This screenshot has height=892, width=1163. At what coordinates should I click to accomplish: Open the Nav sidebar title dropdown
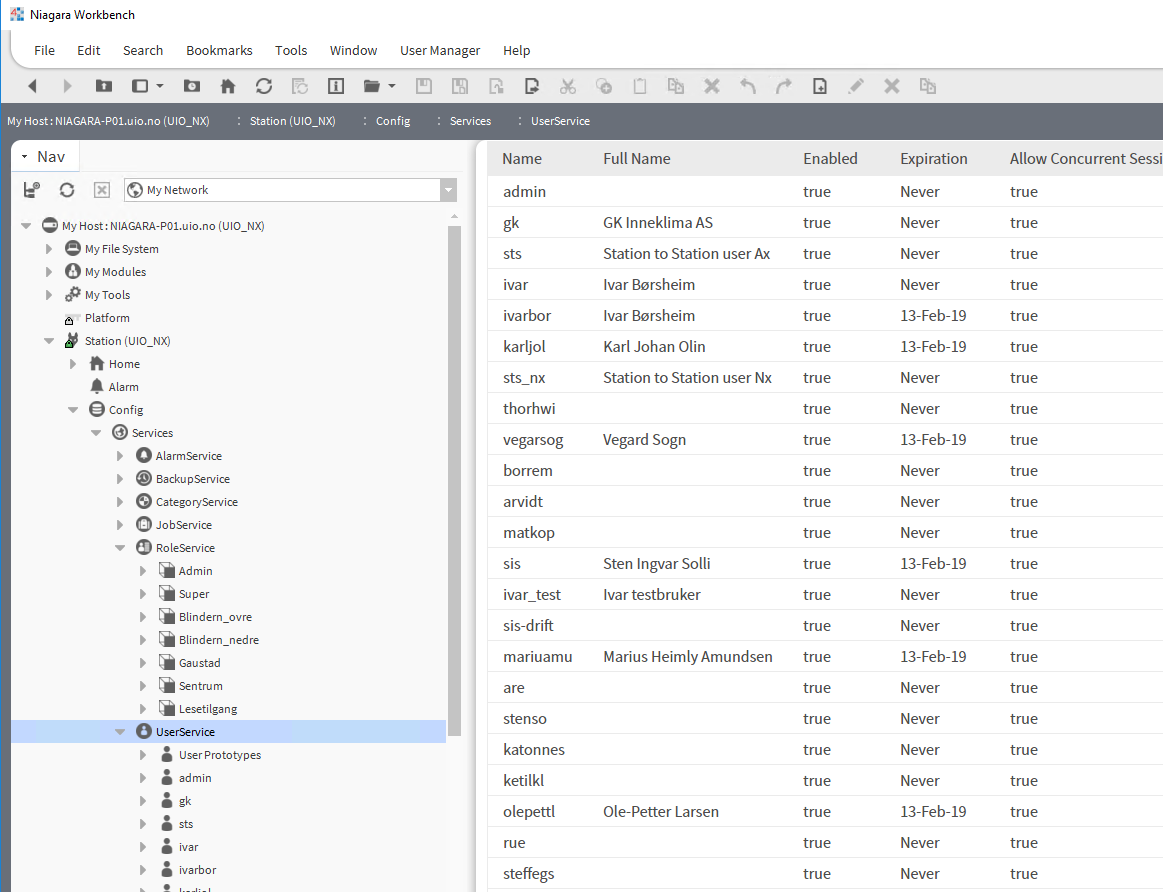[x=24, y=156]
